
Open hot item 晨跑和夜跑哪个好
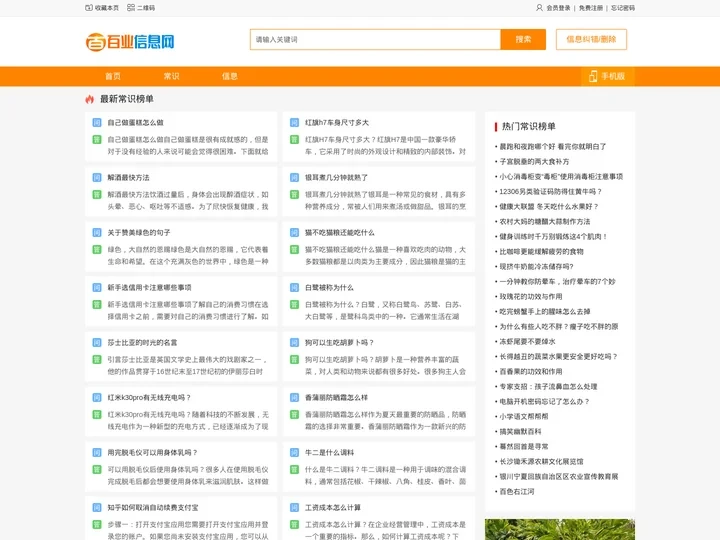552,146
